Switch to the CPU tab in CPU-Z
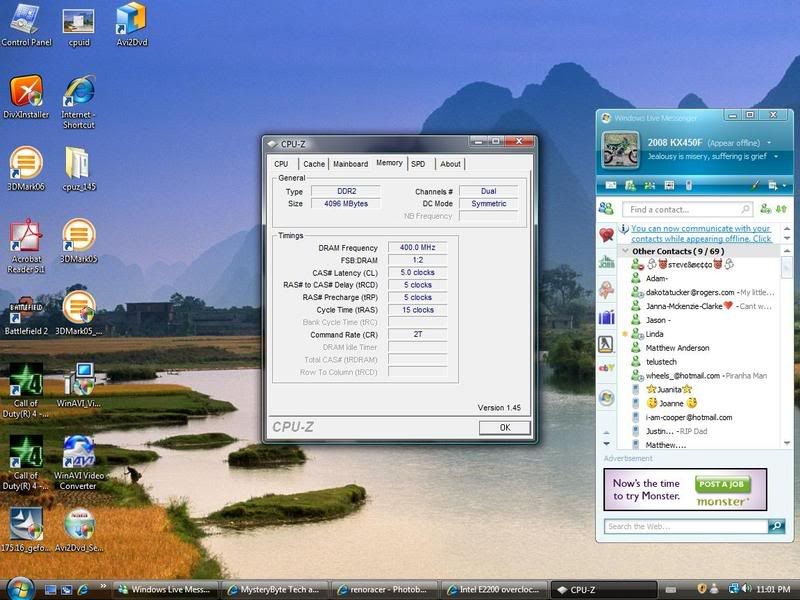Image resolution: width=800 pixels, height=600 pixels. coord(281,164)
